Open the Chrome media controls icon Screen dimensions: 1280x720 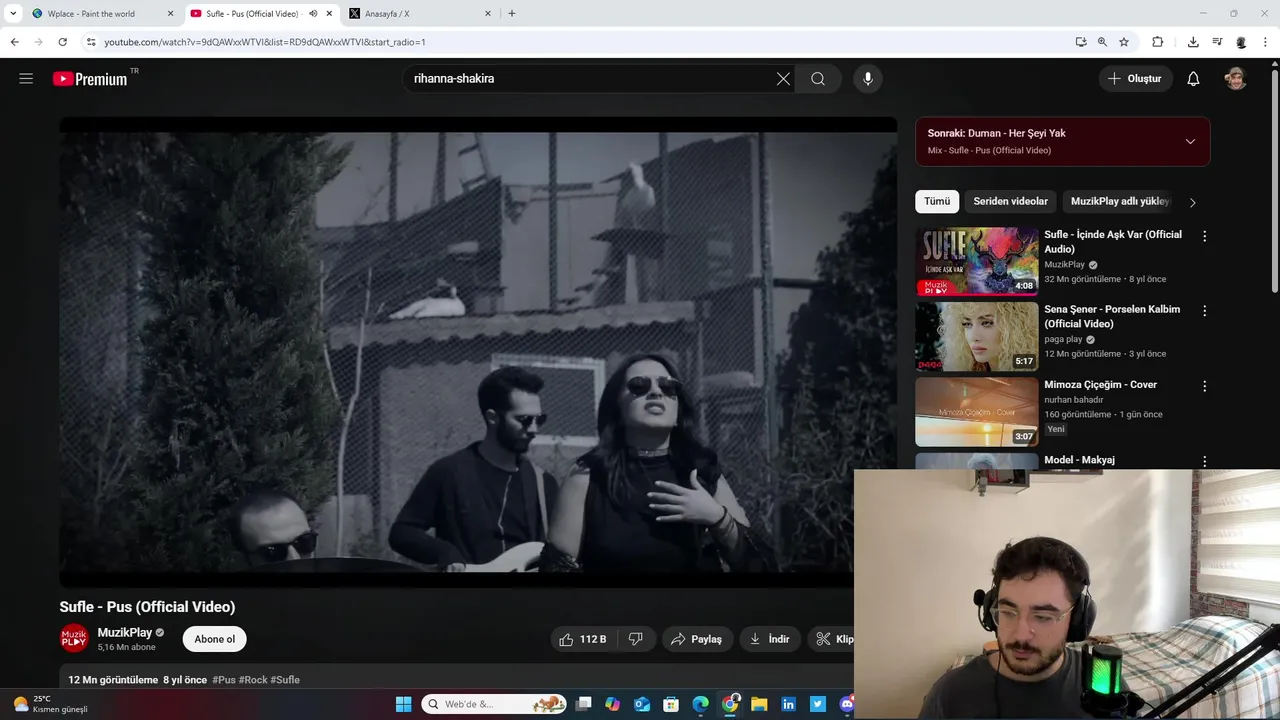(1217, 42)
